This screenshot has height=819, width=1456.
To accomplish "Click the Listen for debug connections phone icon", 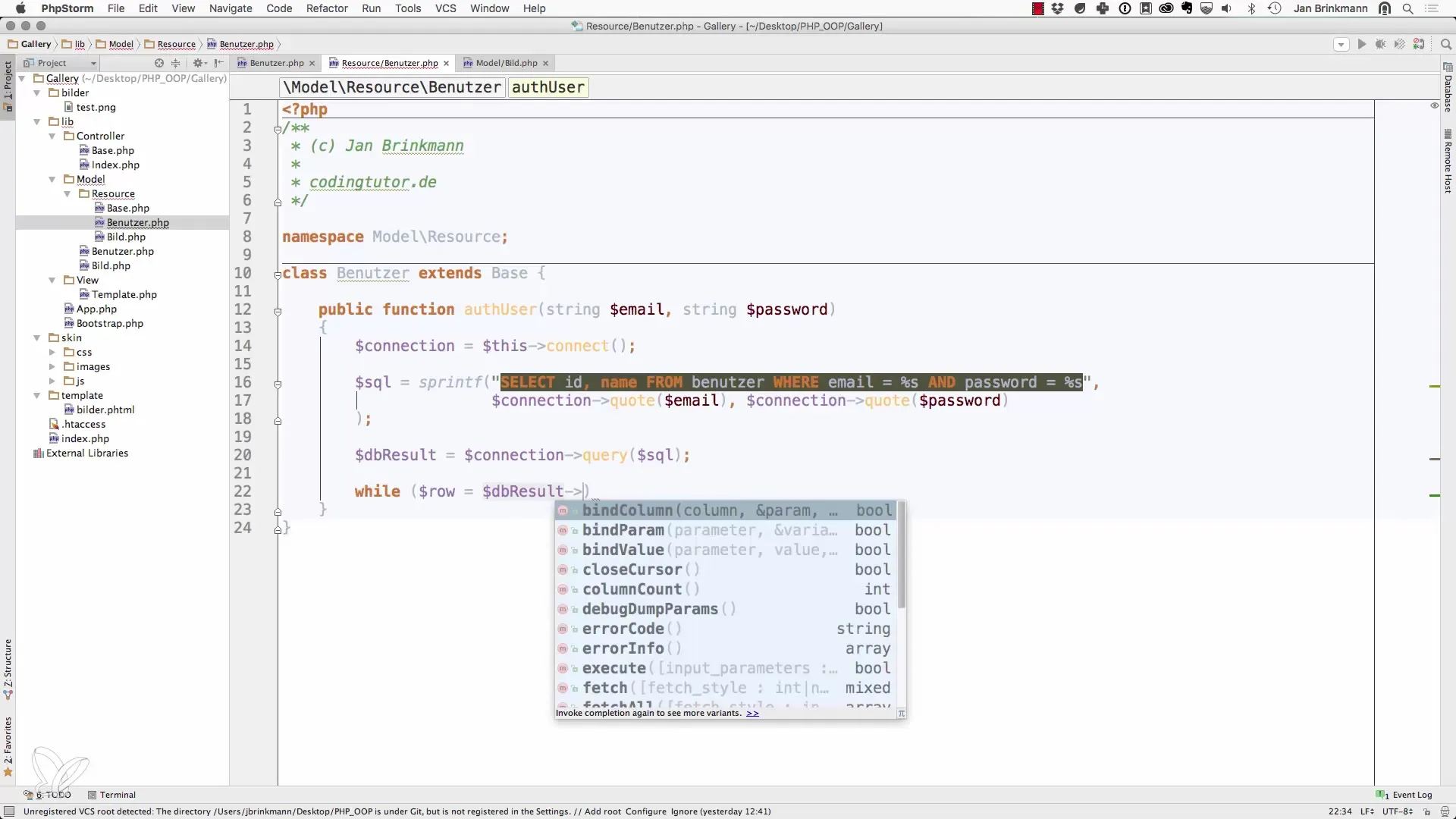I will 1419,45.
